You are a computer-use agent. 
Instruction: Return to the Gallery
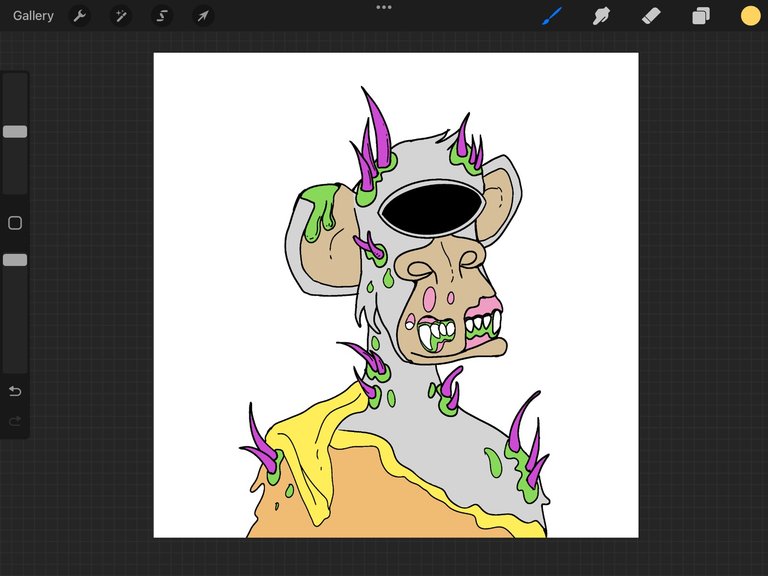coord(33,16)
